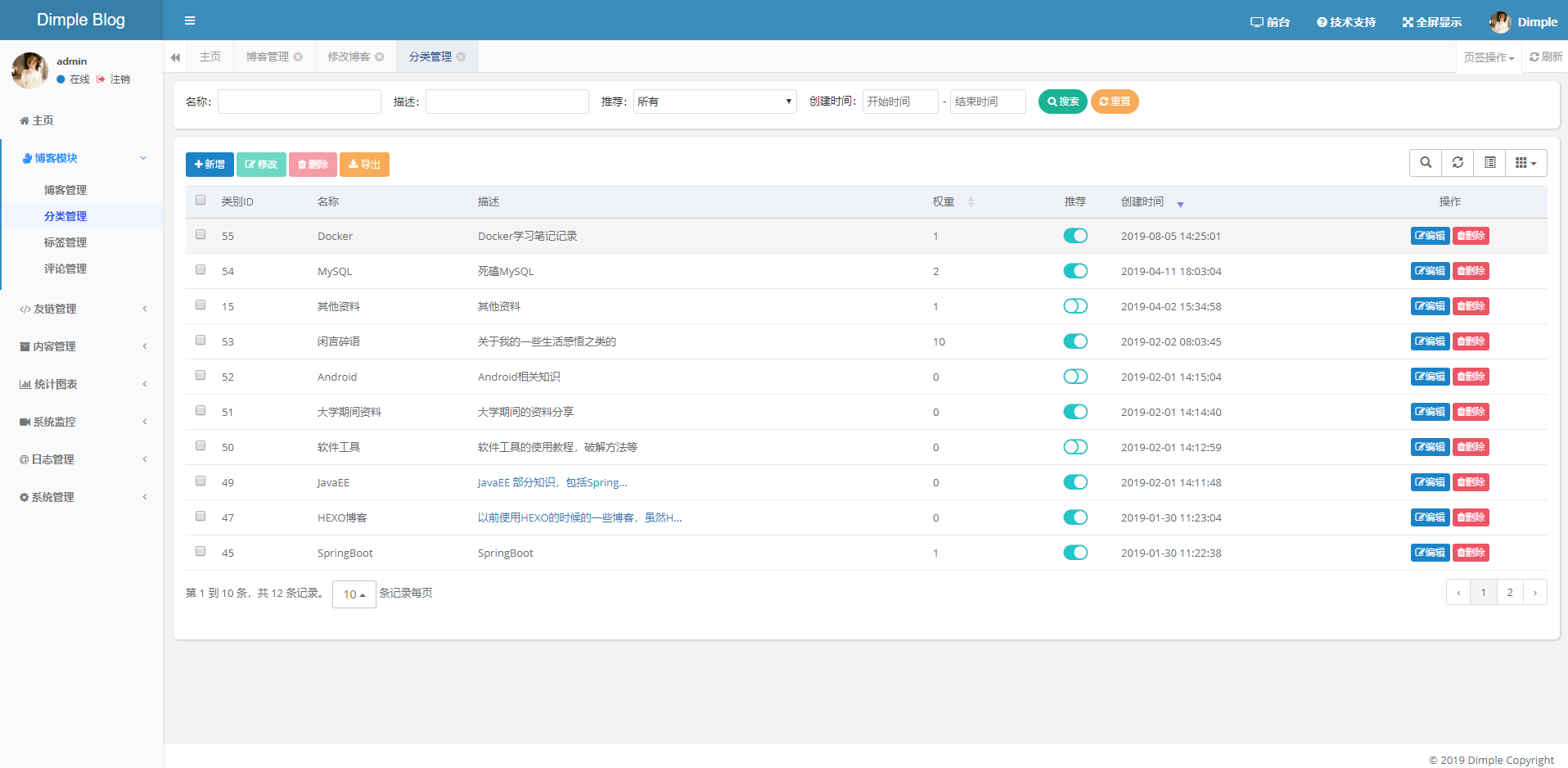The height and width of the screenshot is (768, 1568).
Task: Click the 名称 search input field
Action: click(300, 102)
